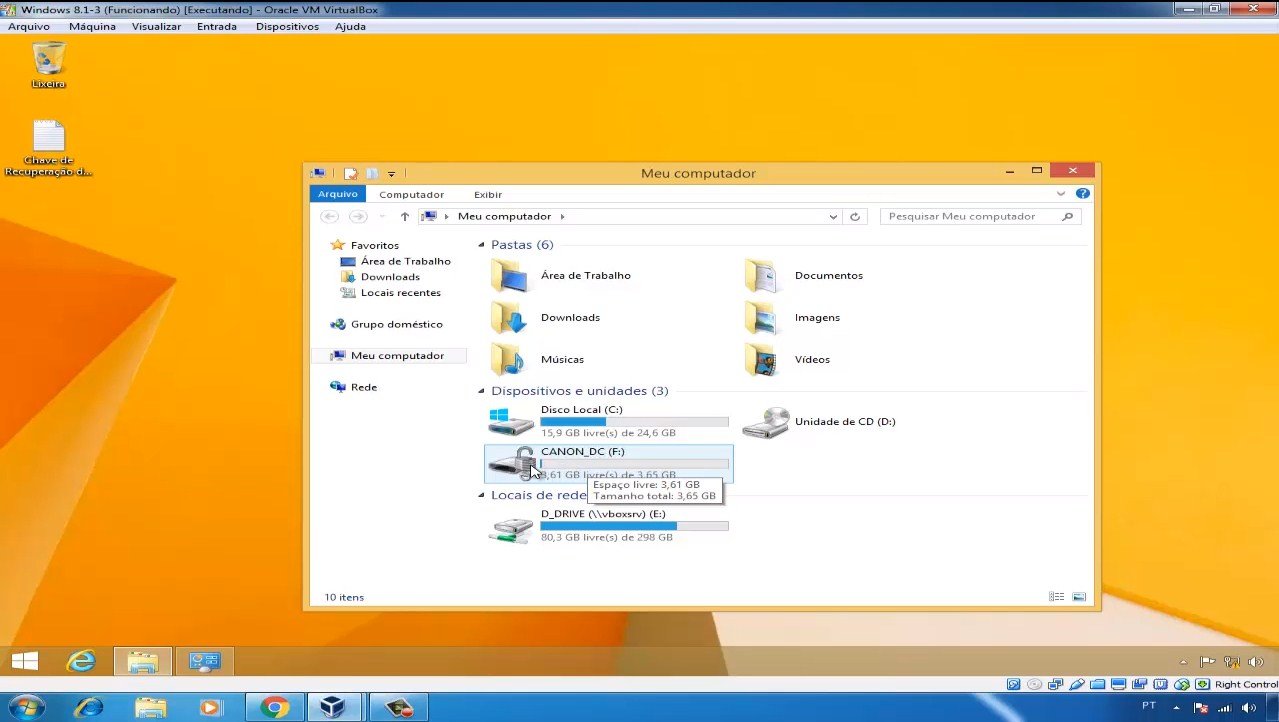
Task: Open the Imagens folder
Action: tap(792, 317)
